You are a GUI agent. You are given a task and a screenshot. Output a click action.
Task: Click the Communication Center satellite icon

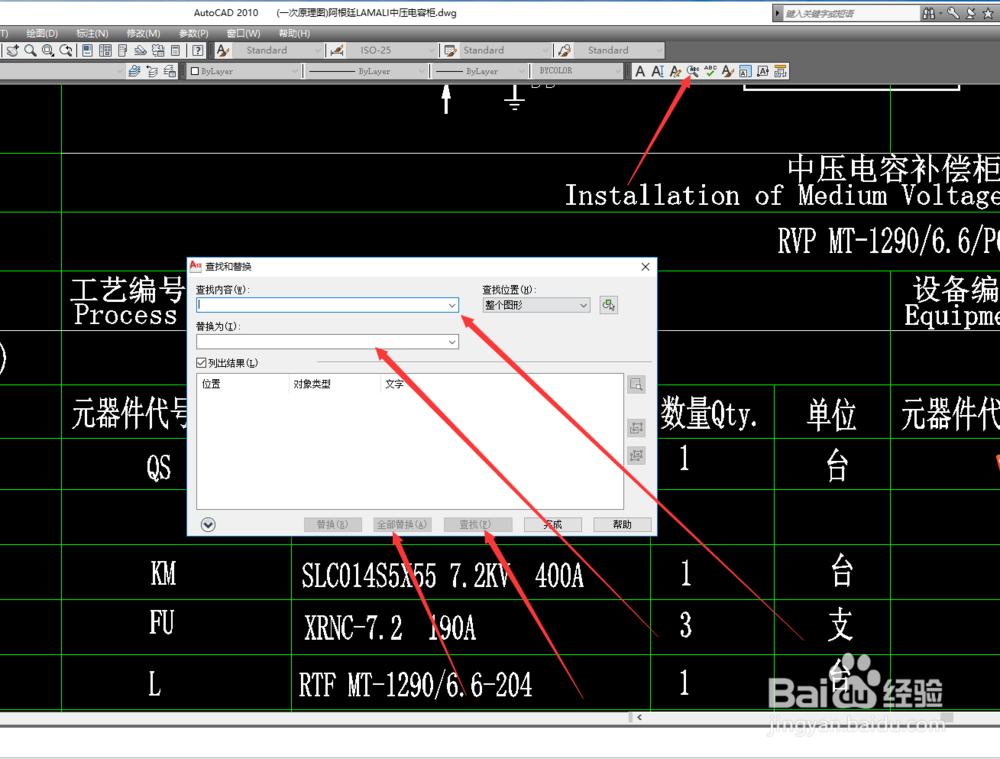(x=971, y=13)
